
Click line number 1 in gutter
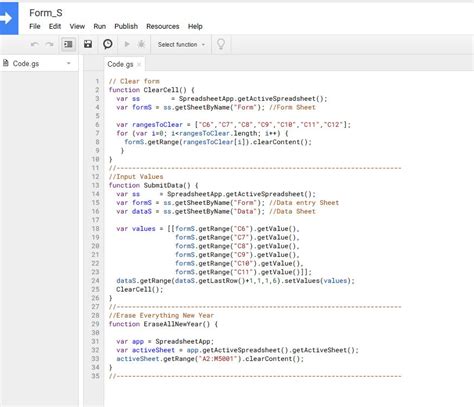click(97, 81)
